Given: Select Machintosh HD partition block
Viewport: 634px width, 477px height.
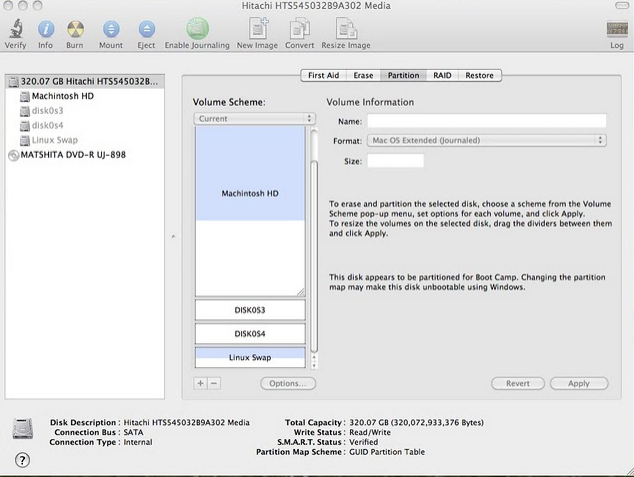Looking at the screenshot, I should [250, 211].
